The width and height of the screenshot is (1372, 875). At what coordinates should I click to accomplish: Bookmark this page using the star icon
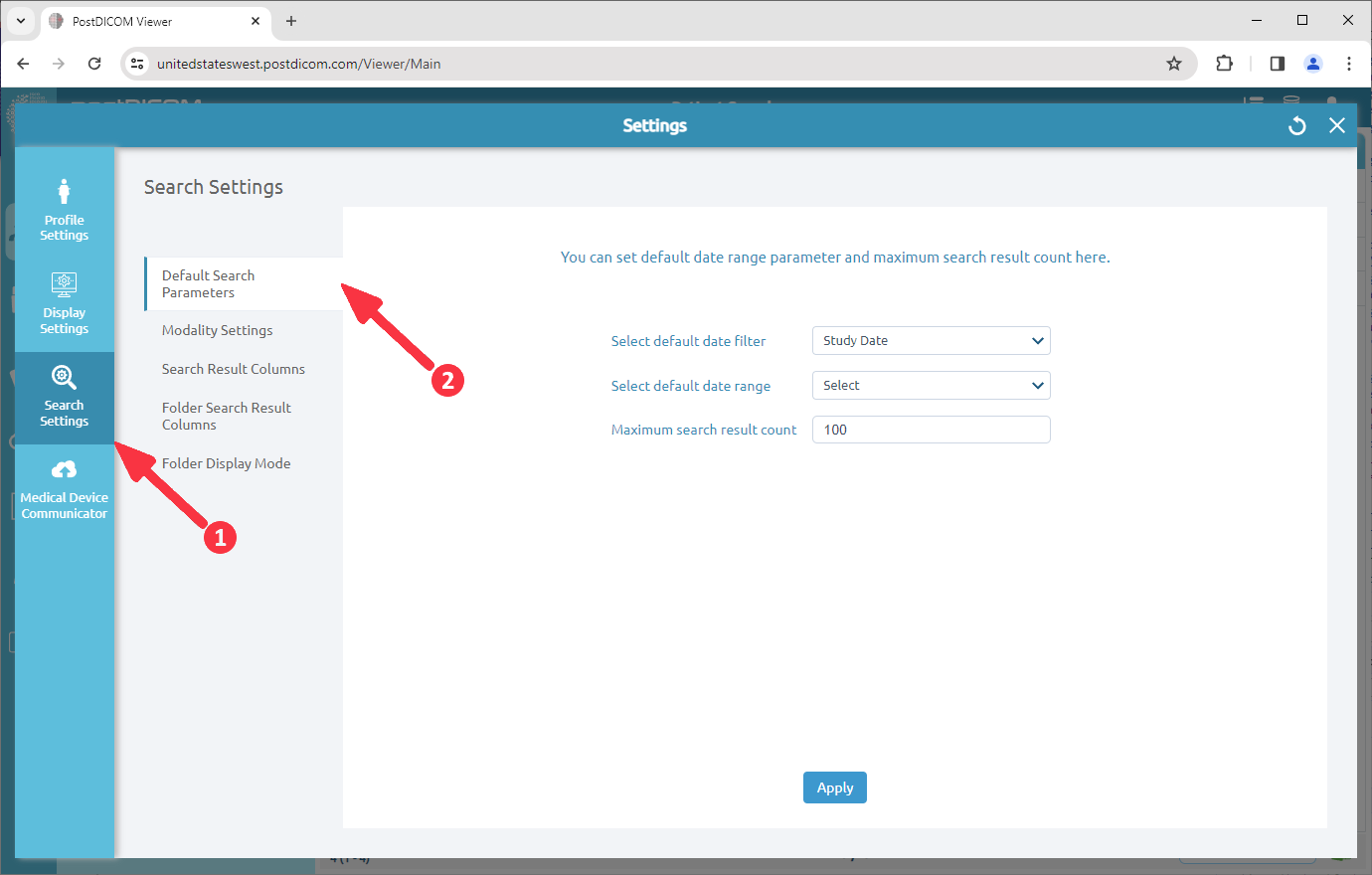click(1174, 63)
